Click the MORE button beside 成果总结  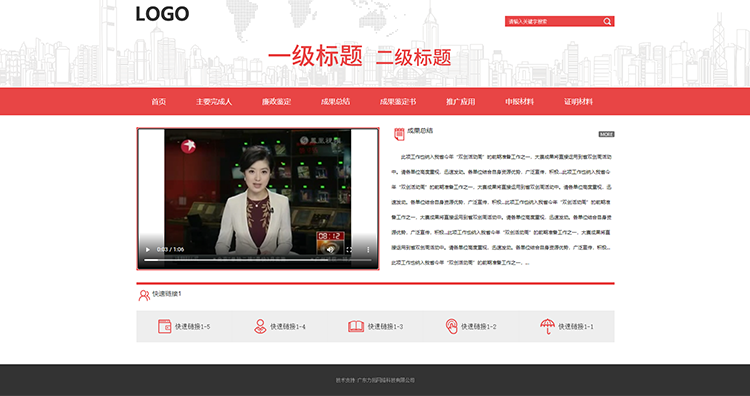click(606, 134)
